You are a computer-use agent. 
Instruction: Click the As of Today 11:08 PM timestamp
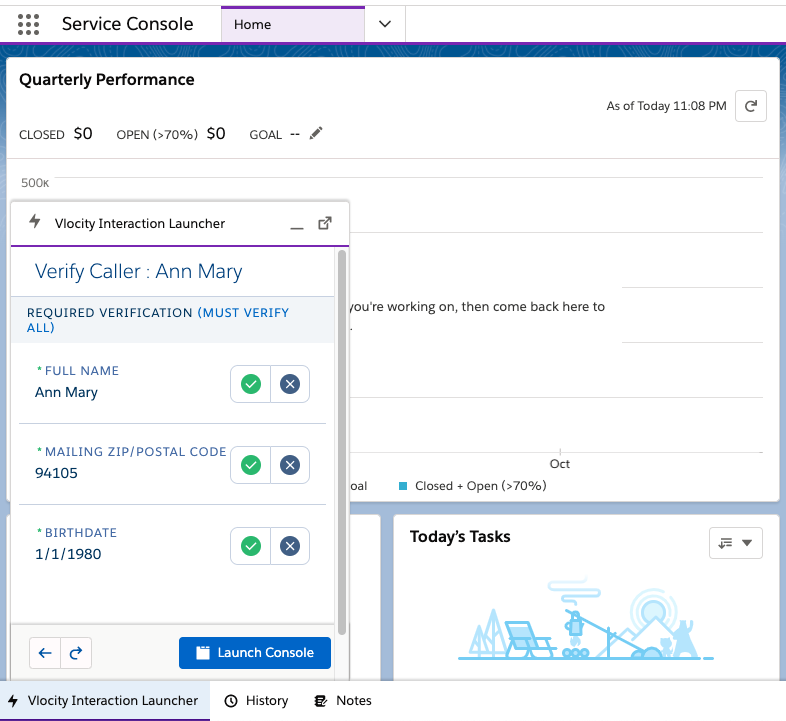click(666, 106)
